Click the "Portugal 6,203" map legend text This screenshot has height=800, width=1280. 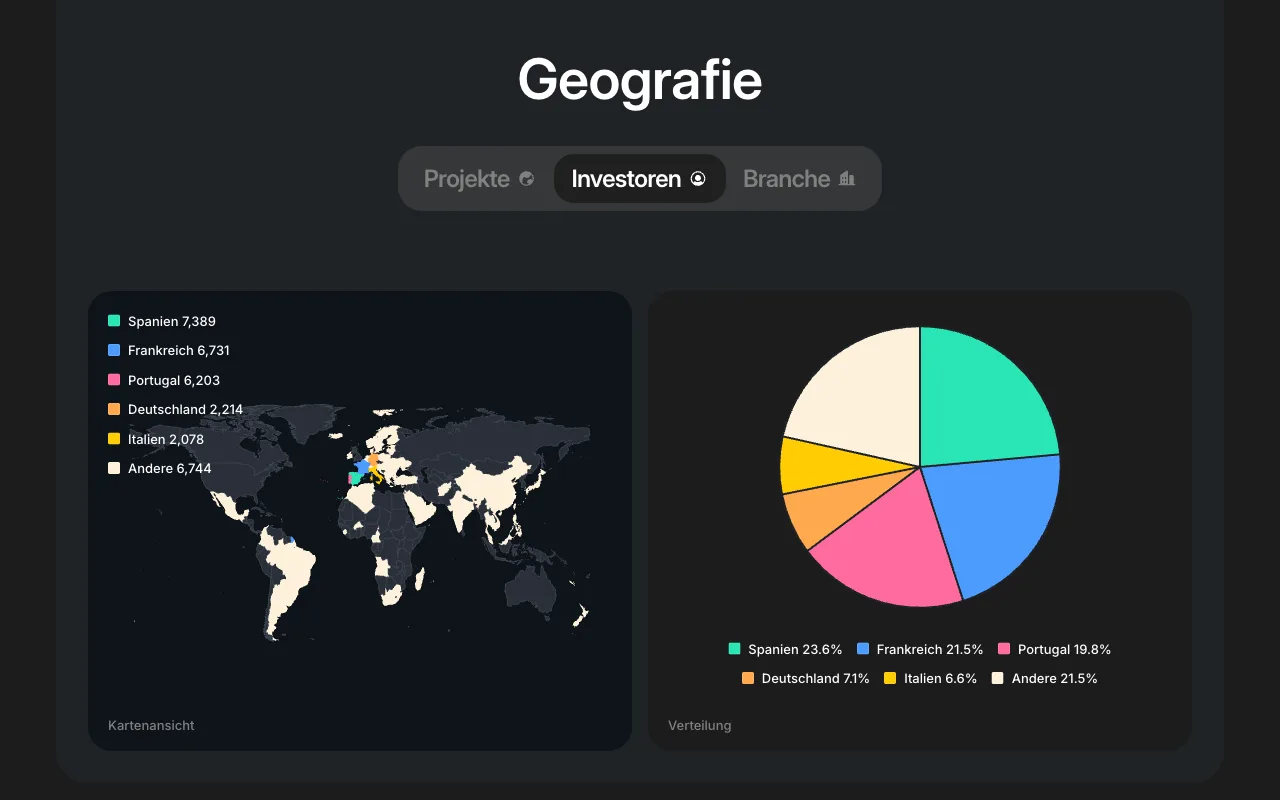coord(174,380)
